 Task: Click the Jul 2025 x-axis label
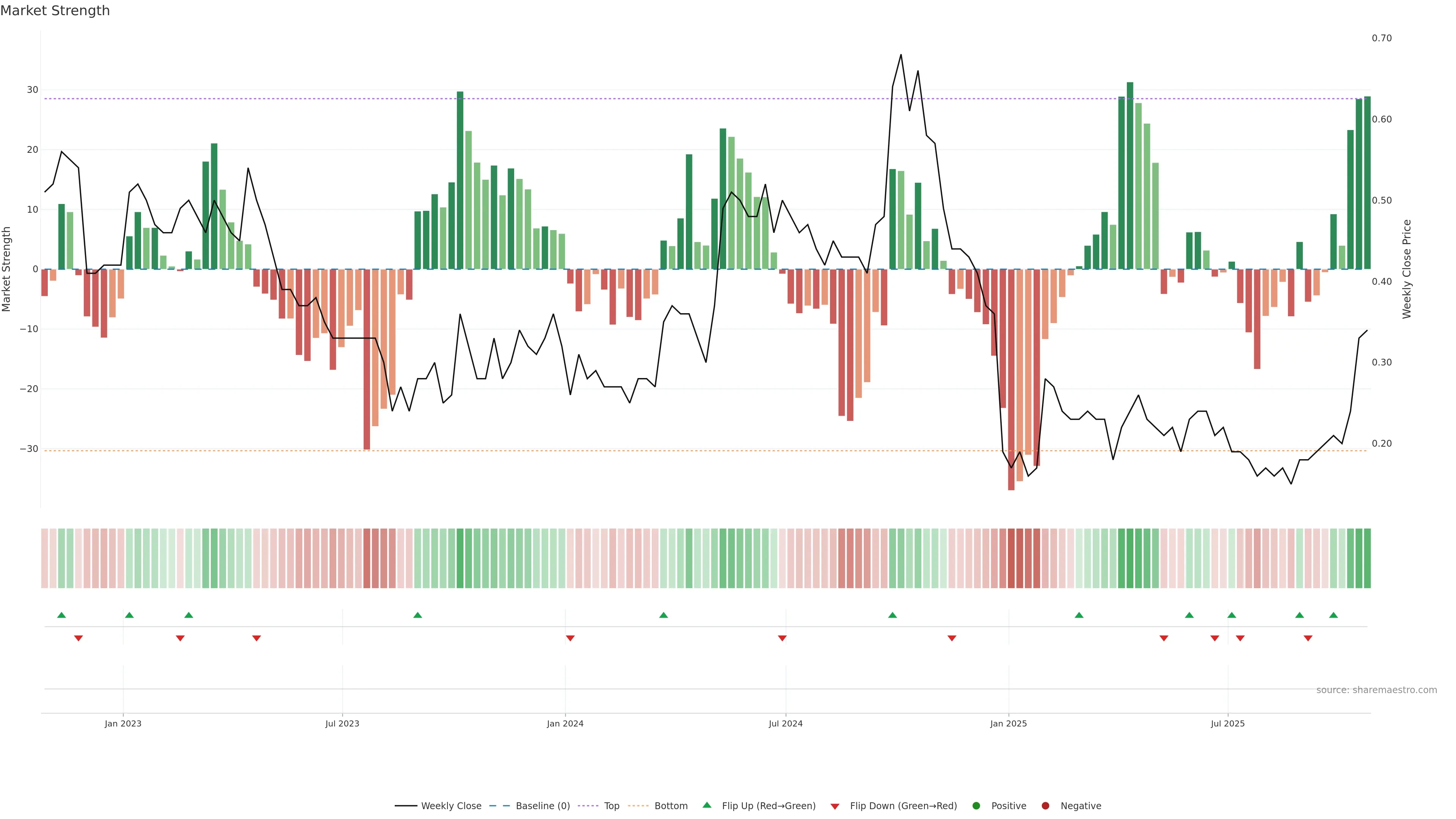tap(1227, 723)
